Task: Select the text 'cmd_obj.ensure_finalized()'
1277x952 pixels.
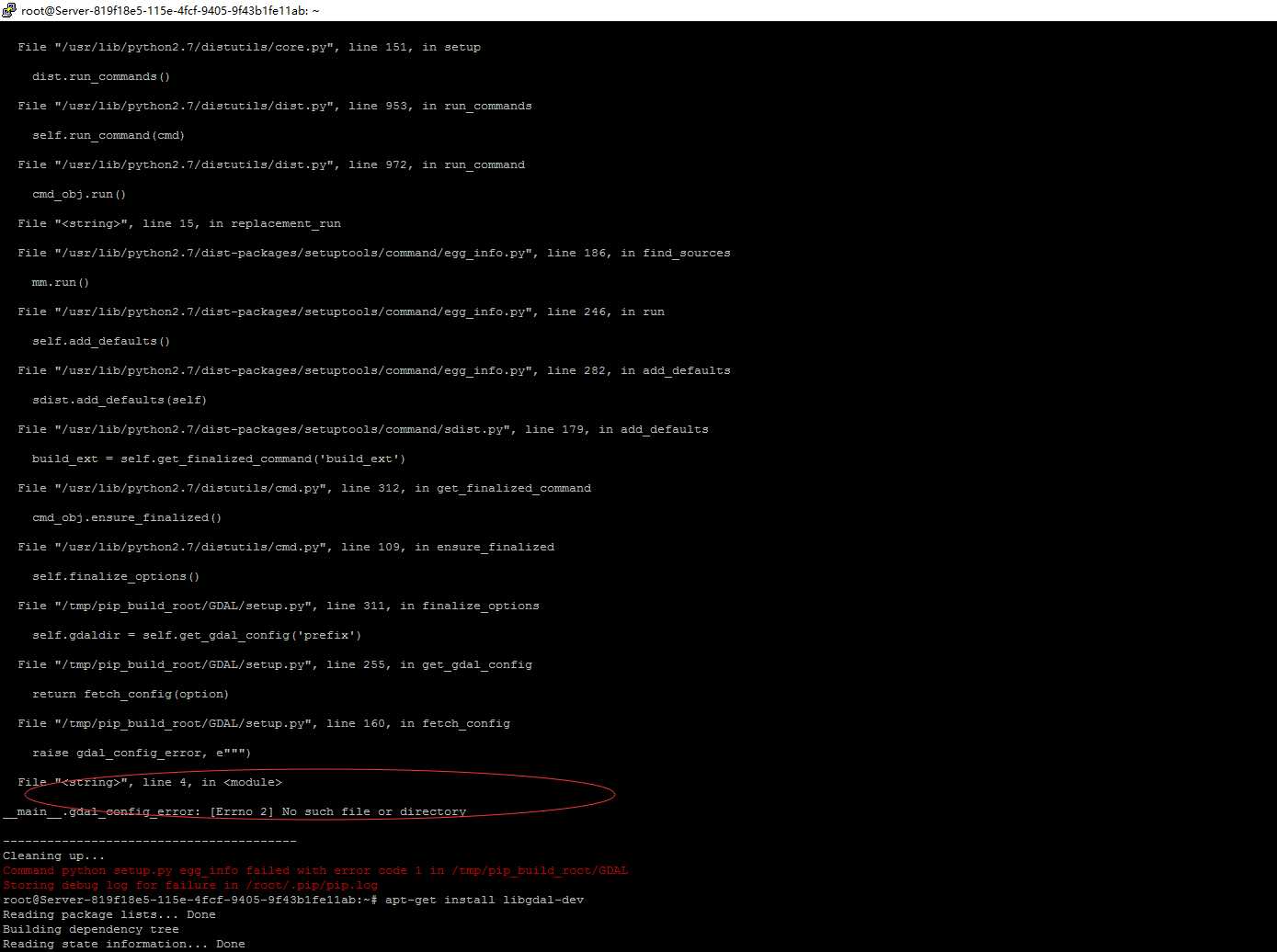Action: point(127,517)
